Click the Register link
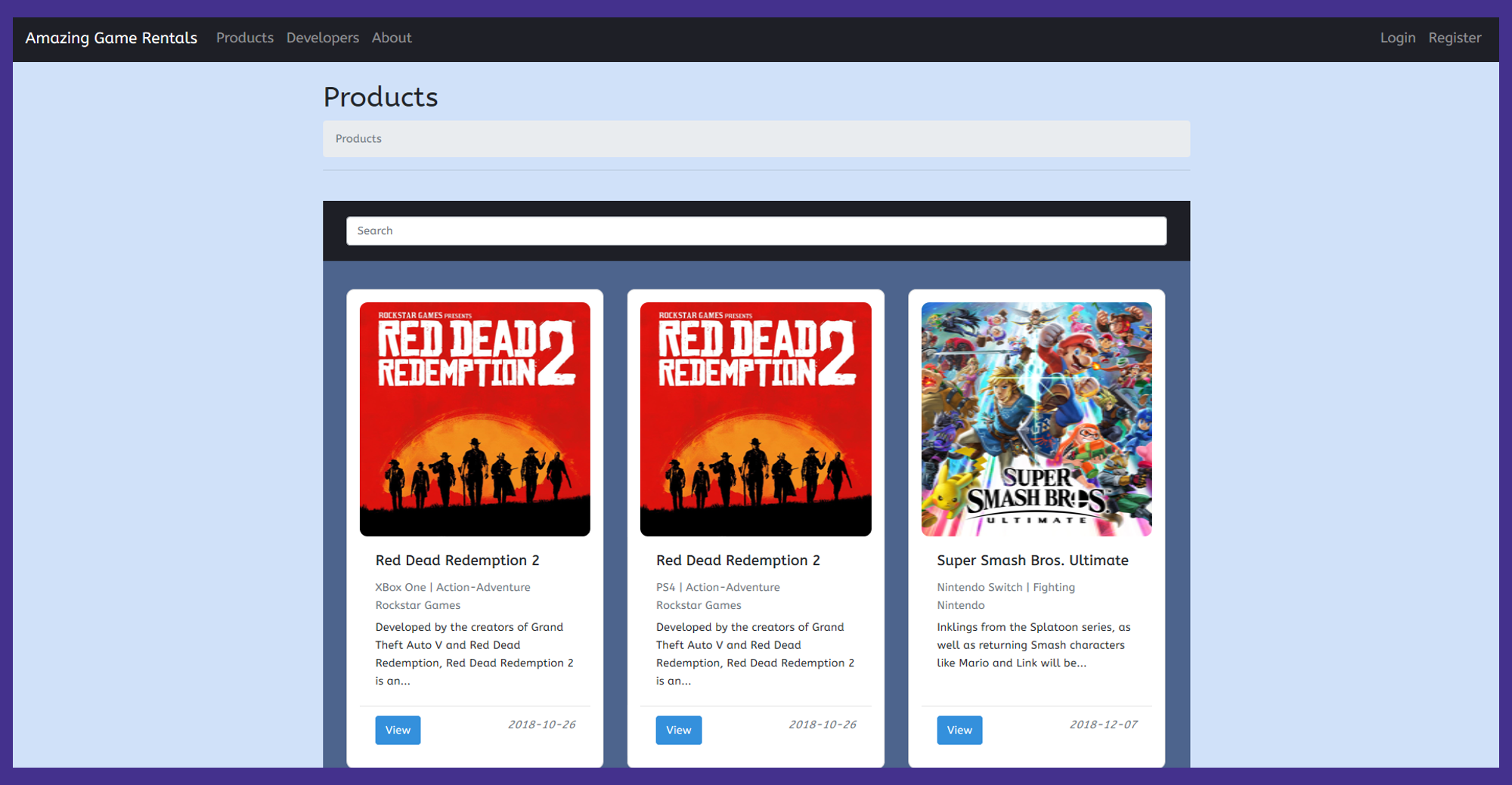 tap(1455, 38)
